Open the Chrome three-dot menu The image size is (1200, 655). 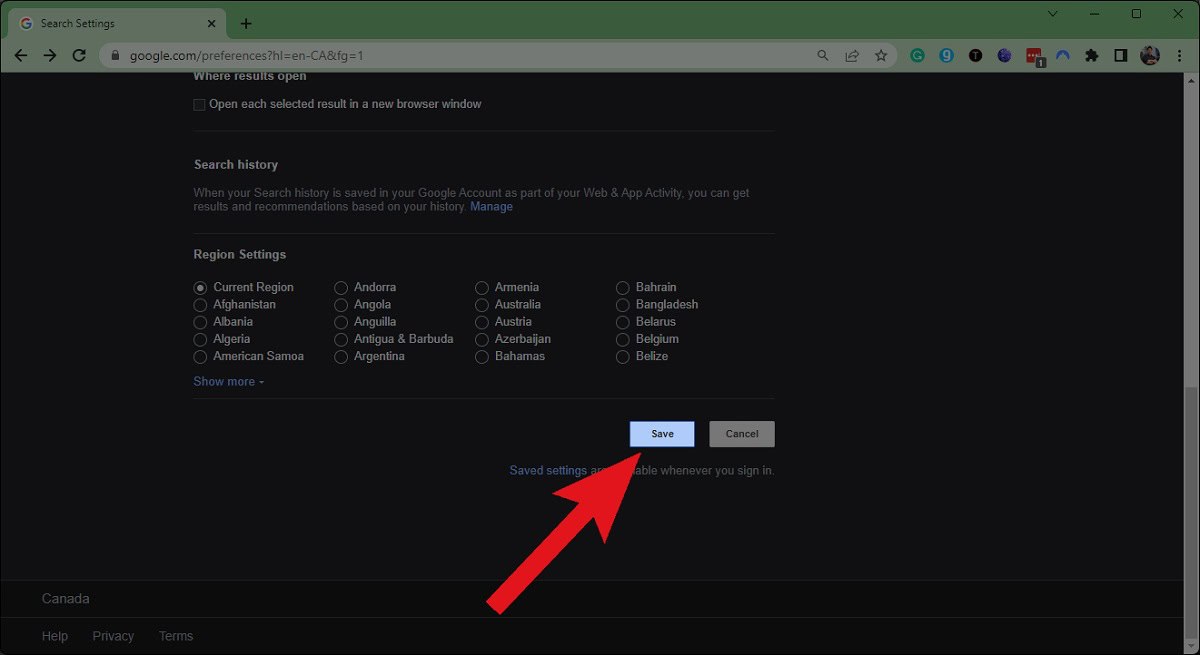coord(1180,56)
